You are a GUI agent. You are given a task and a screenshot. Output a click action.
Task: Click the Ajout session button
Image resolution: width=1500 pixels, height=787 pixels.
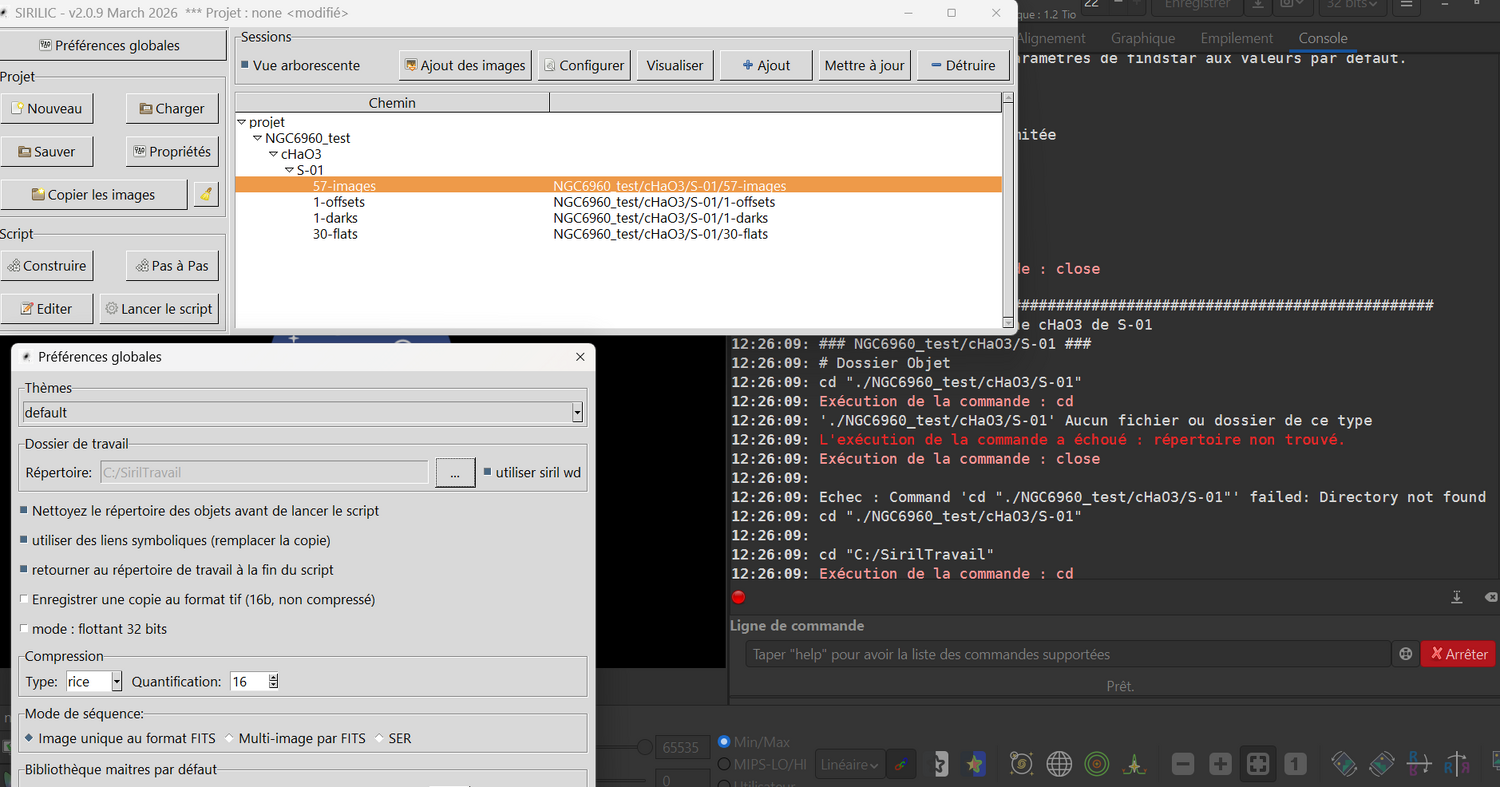[766, 65]
